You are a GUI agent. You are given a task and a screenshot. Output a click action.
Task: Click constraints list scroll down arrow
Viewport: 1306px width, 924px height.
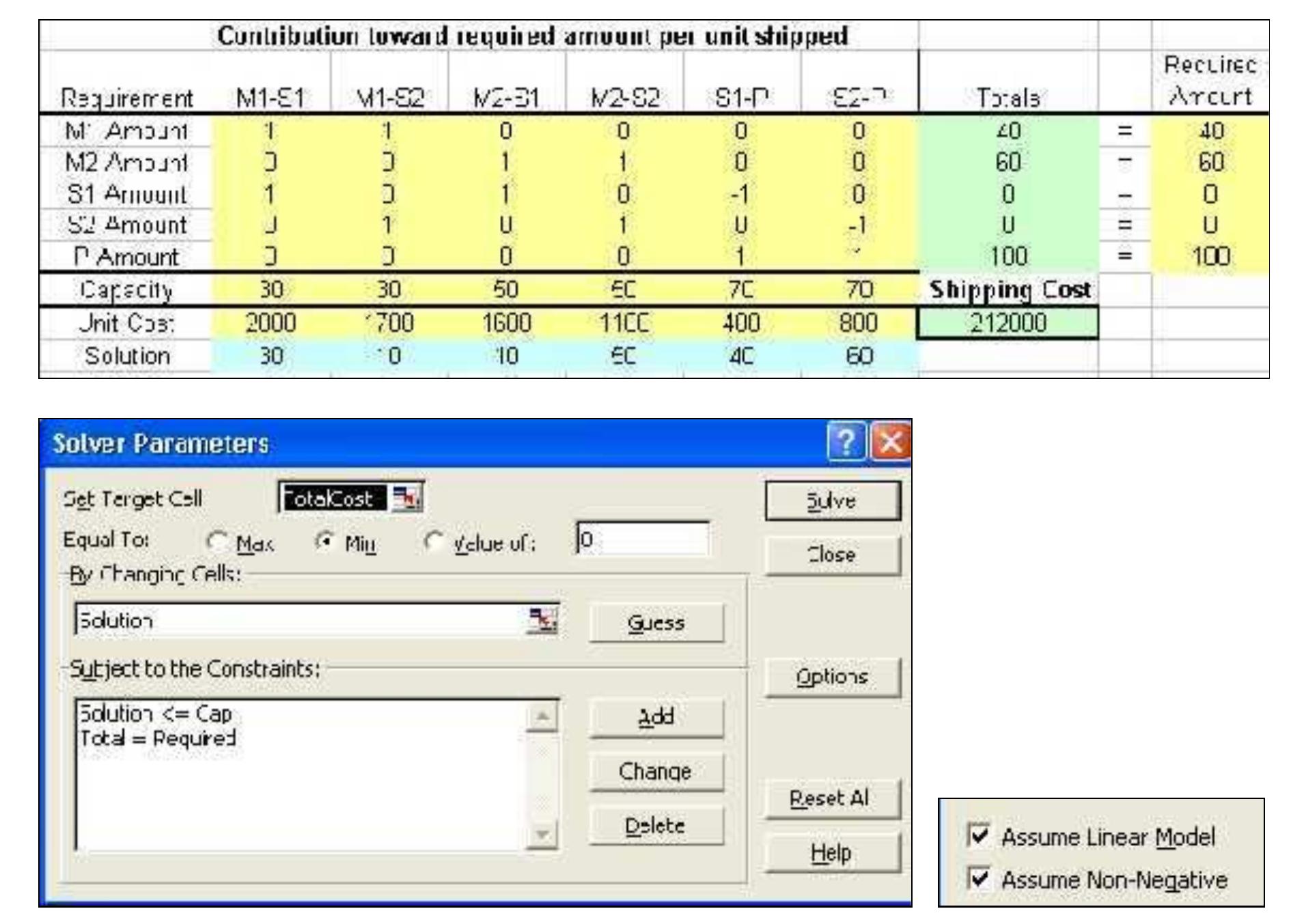[x=542, y=835]
